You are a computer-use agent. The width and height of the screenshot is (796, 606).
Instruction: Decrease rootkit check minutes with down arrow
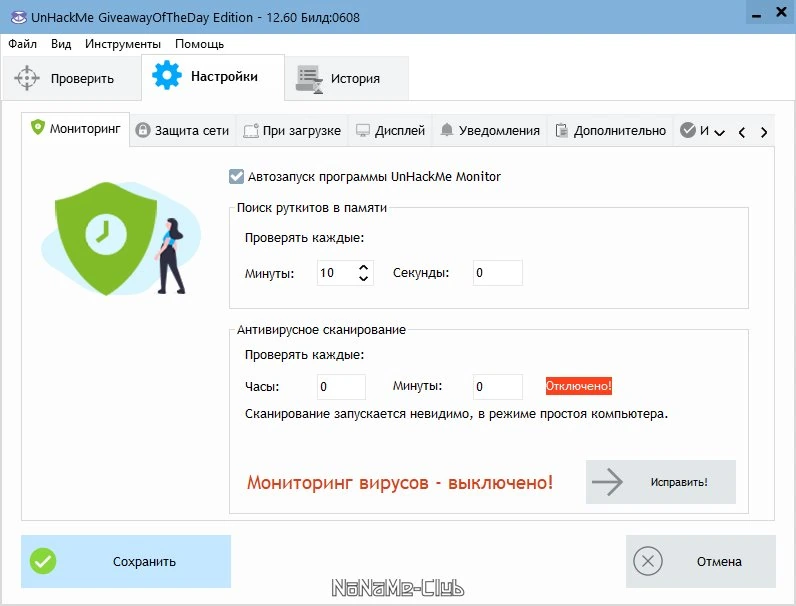pos(363,278)
